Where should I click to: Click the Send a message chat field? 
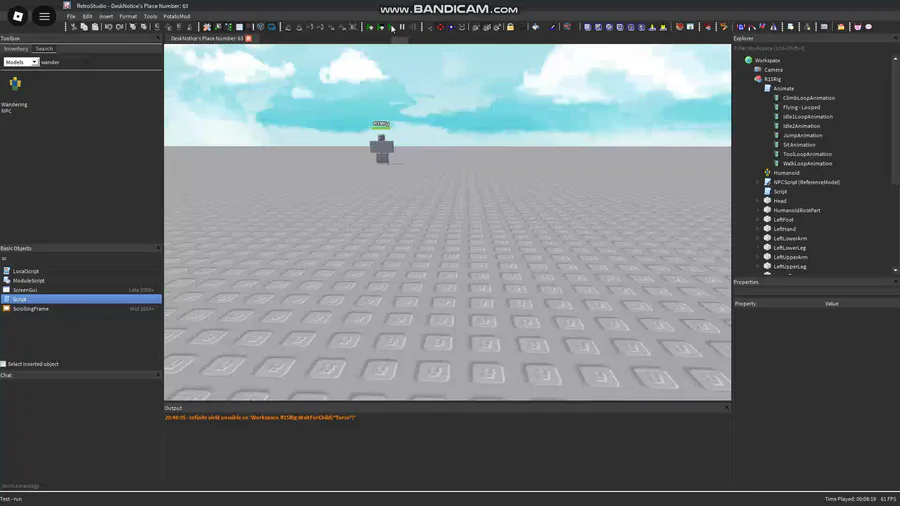81,486
